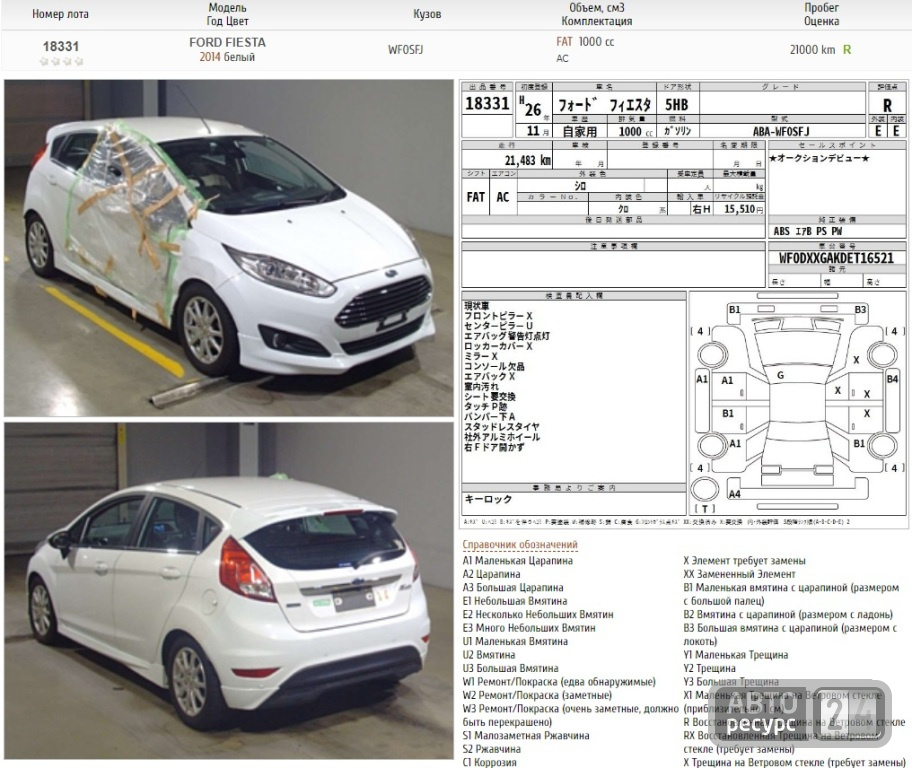
Task: Click legend entry E2 Несколько Небольших Вмятин
Action: 538,614
